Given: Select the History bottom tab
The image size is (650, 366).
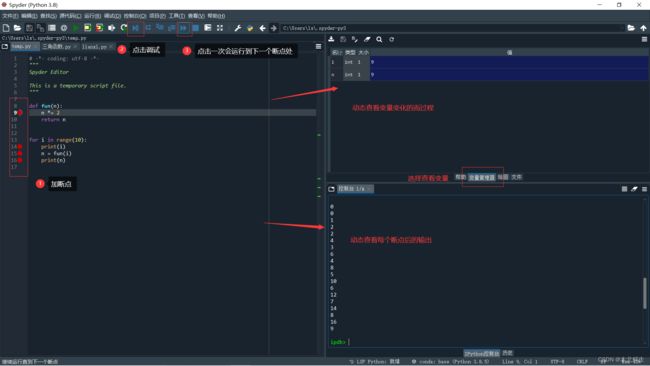Looking at the screenshot, I should pyautogui.click(x=507, y=354).
